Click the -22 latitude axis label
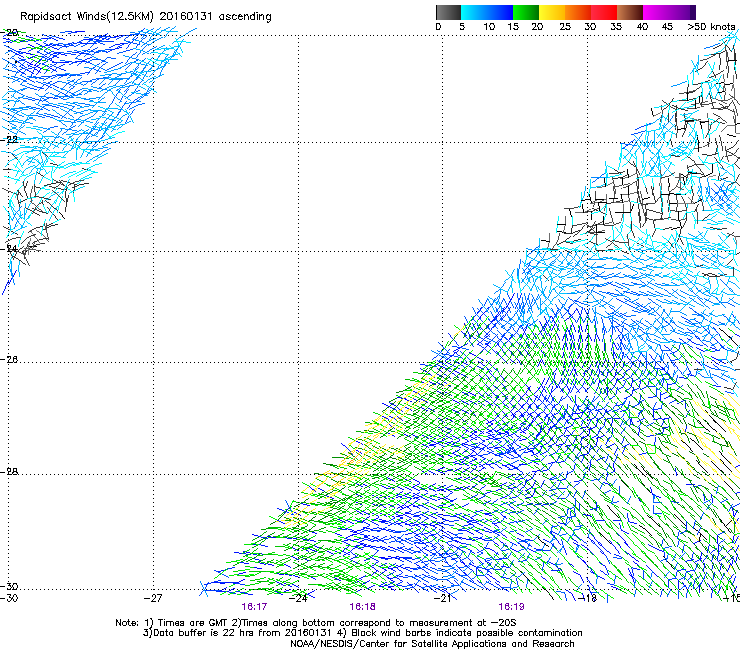 9,140
